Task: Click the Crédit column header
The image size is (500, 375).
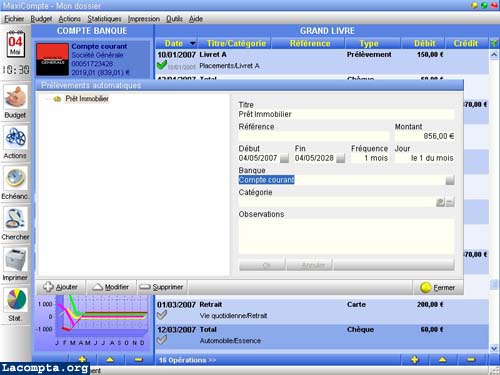Action: [466, 43]
